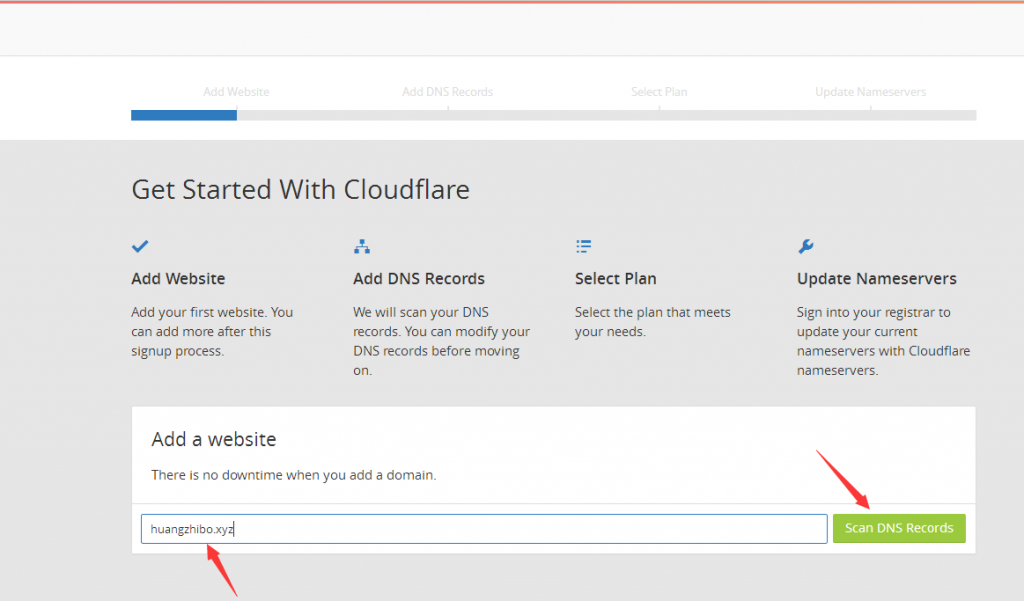Click the Get Started With Cloudflare heading
This screenshot has width=1024, height=601.
coord(300,189)
